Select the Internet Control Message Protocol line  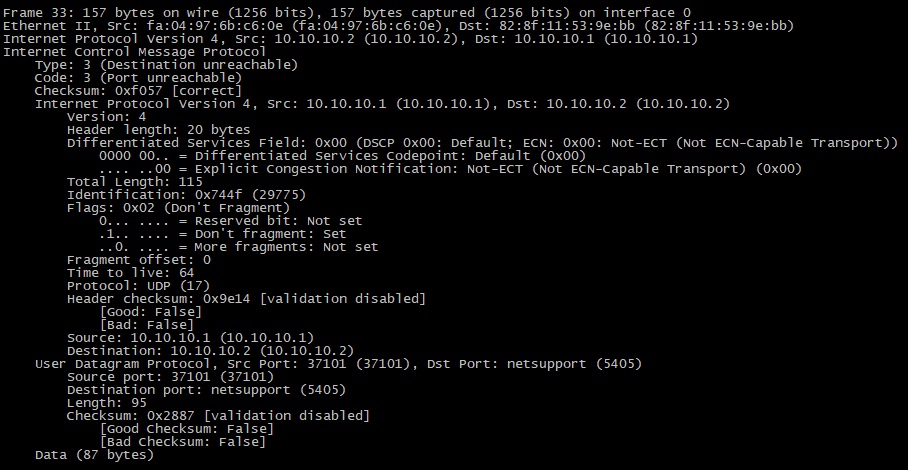134,51
